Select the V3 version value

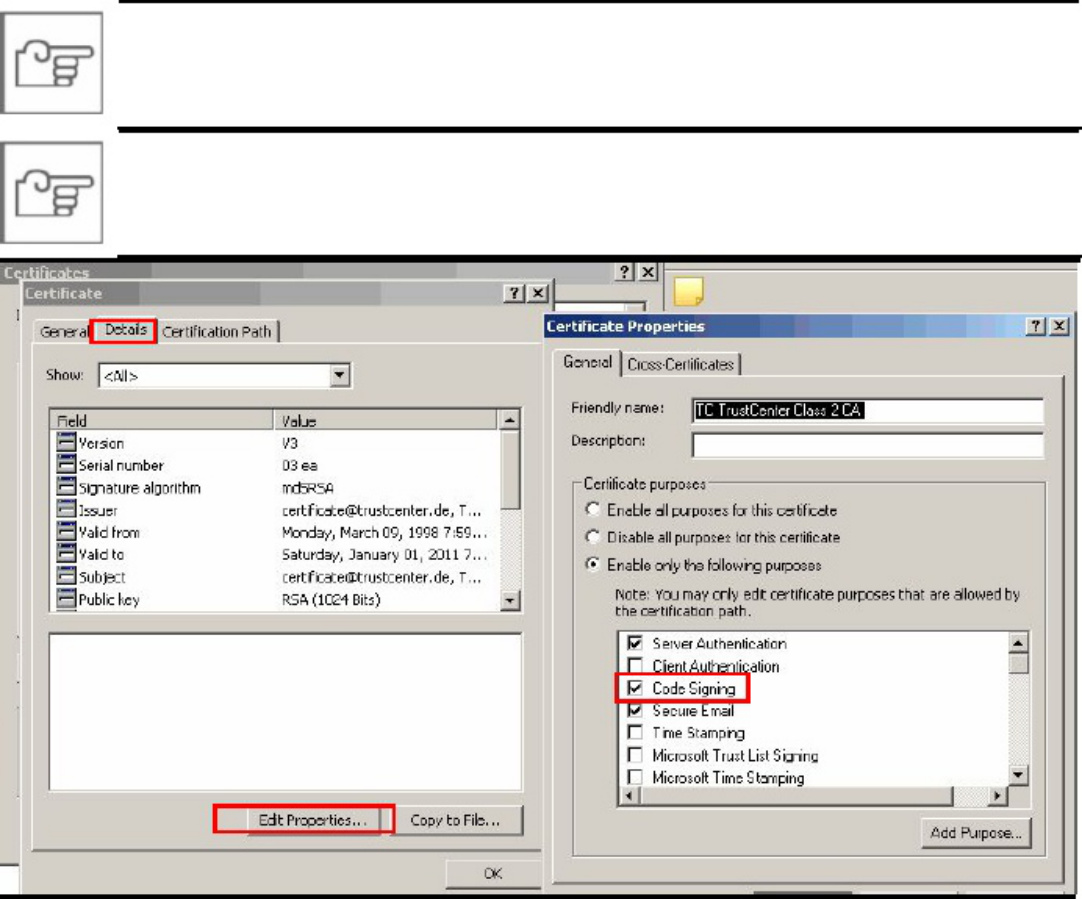(x=290, y=443)
